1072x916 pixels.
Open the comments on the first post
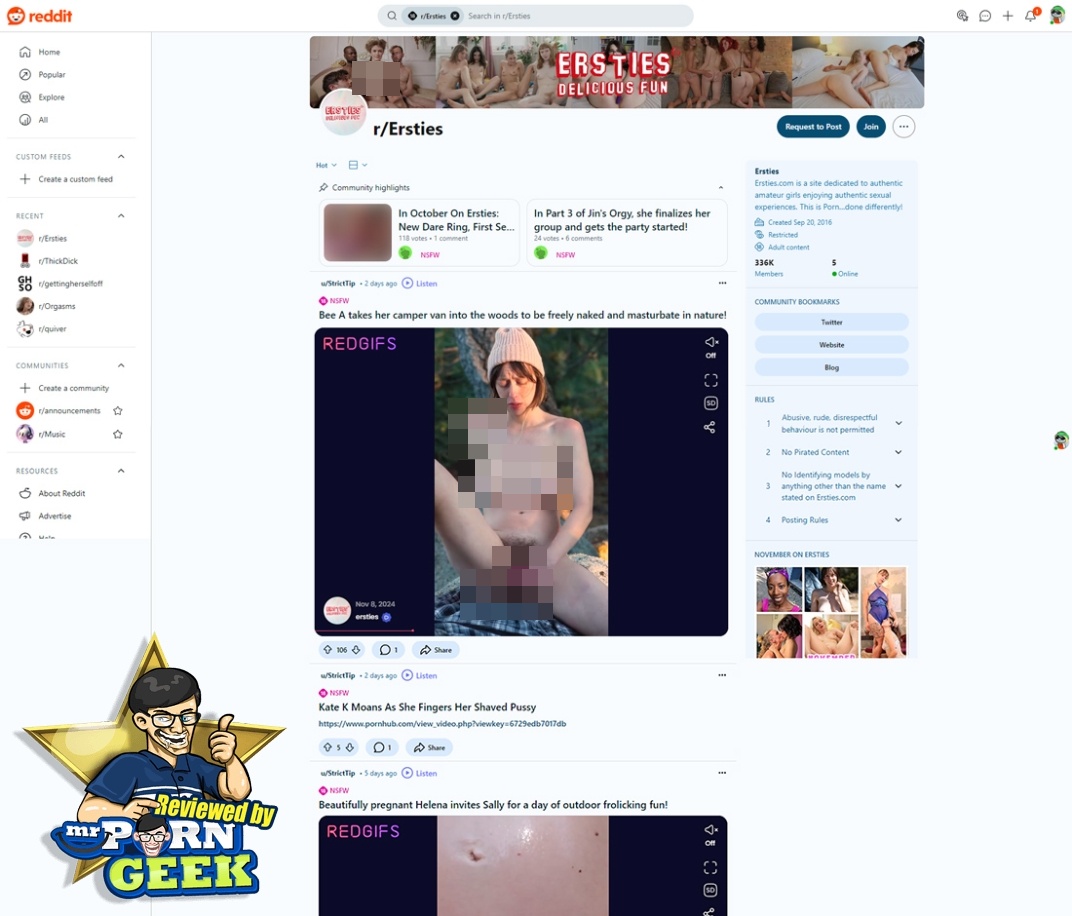(388, 650)
